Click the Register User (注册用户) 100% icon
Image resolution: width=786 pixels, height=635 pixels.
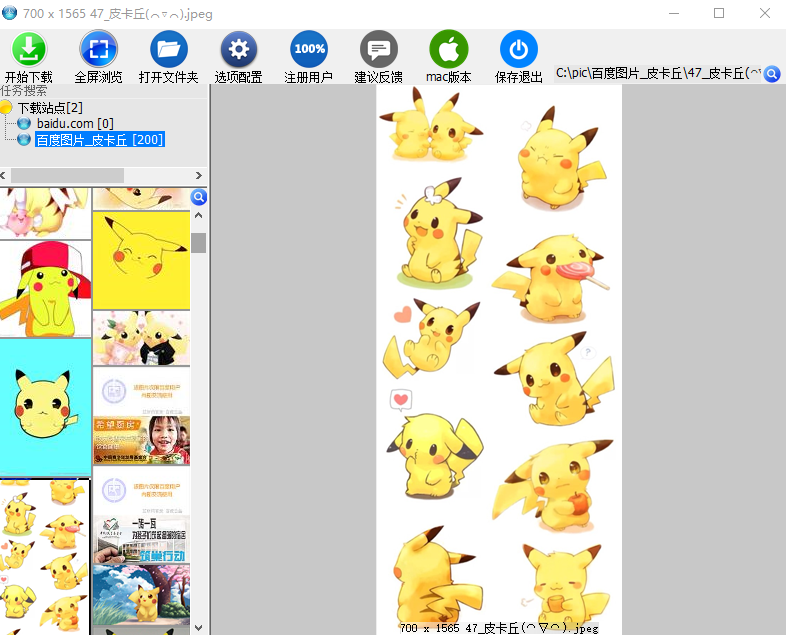pos(309,49)
